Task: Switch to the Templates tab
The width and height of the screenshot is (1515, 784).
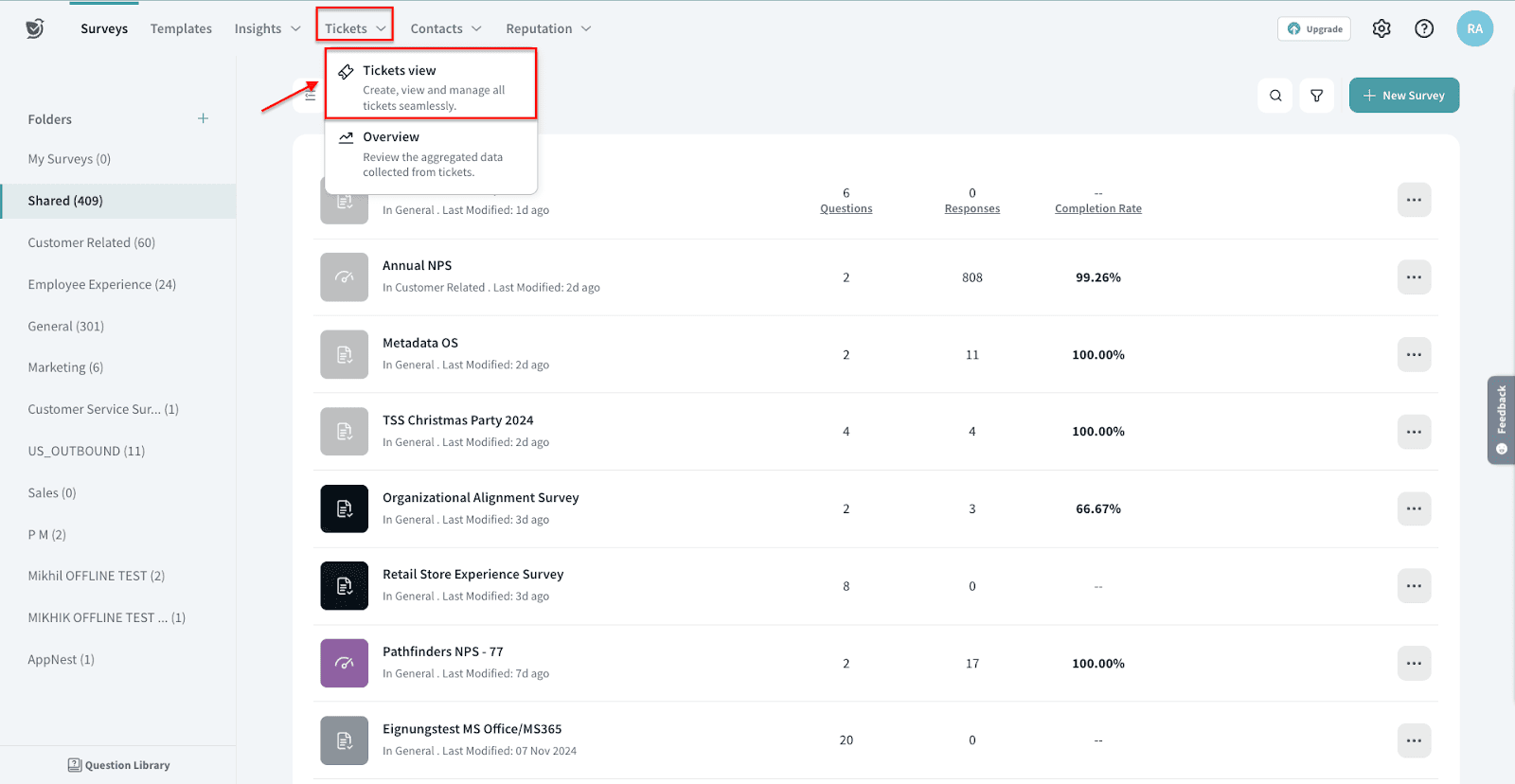Action: point(181,28)
